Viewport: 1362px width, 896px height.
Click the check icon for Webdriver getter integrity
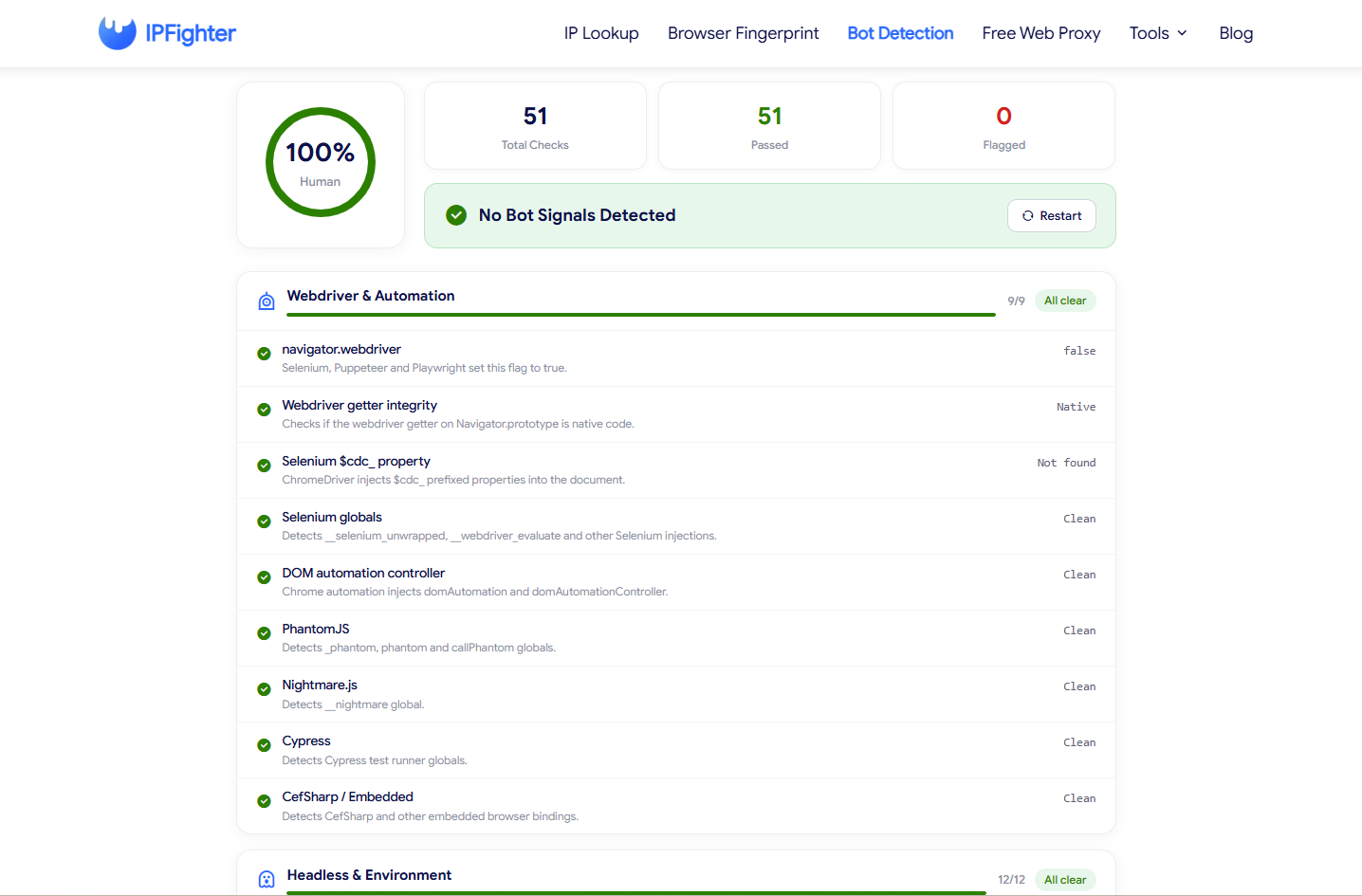[x=264, y=410]
